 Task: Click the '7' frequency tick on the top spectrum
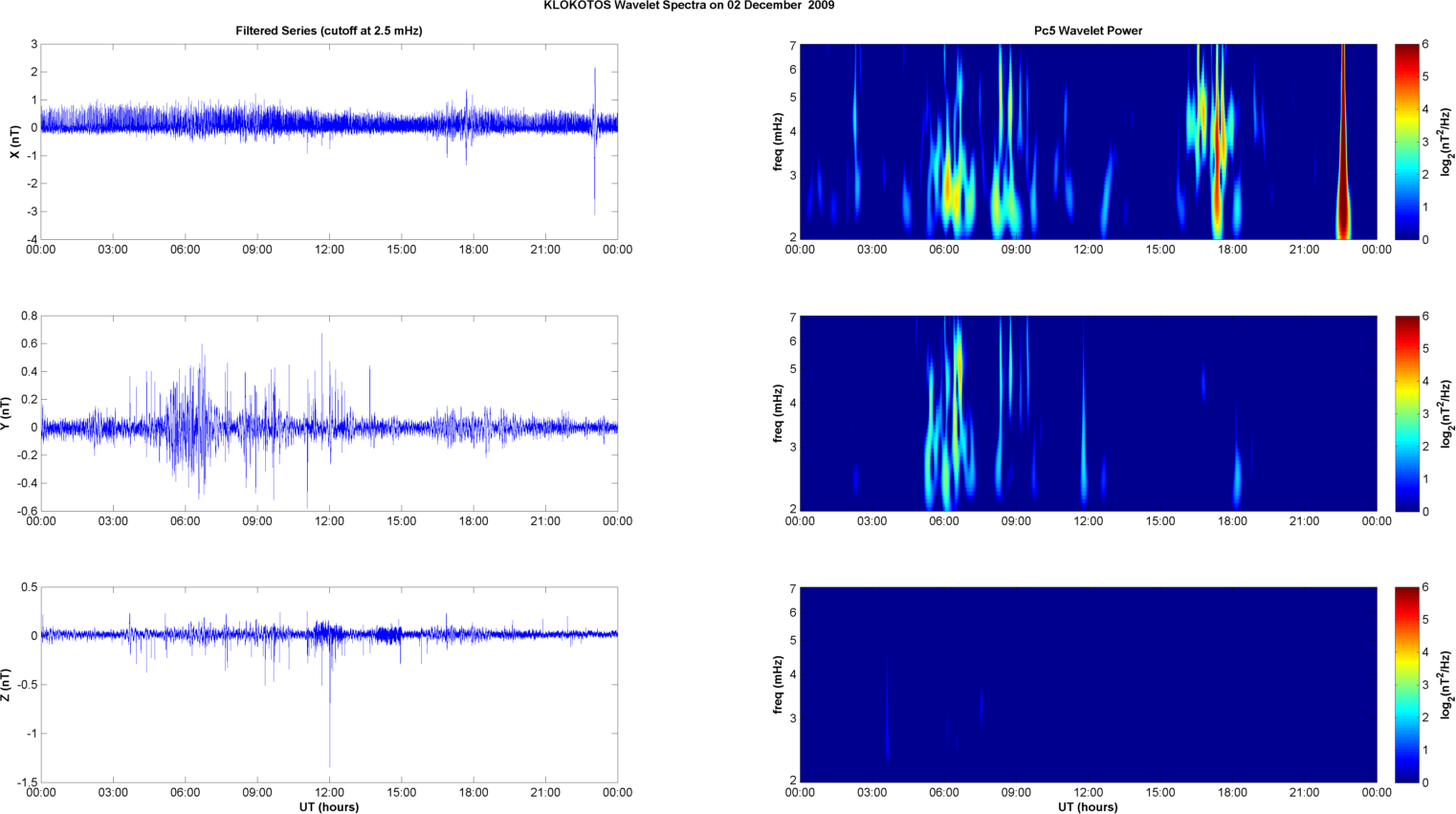click(793, 46)
